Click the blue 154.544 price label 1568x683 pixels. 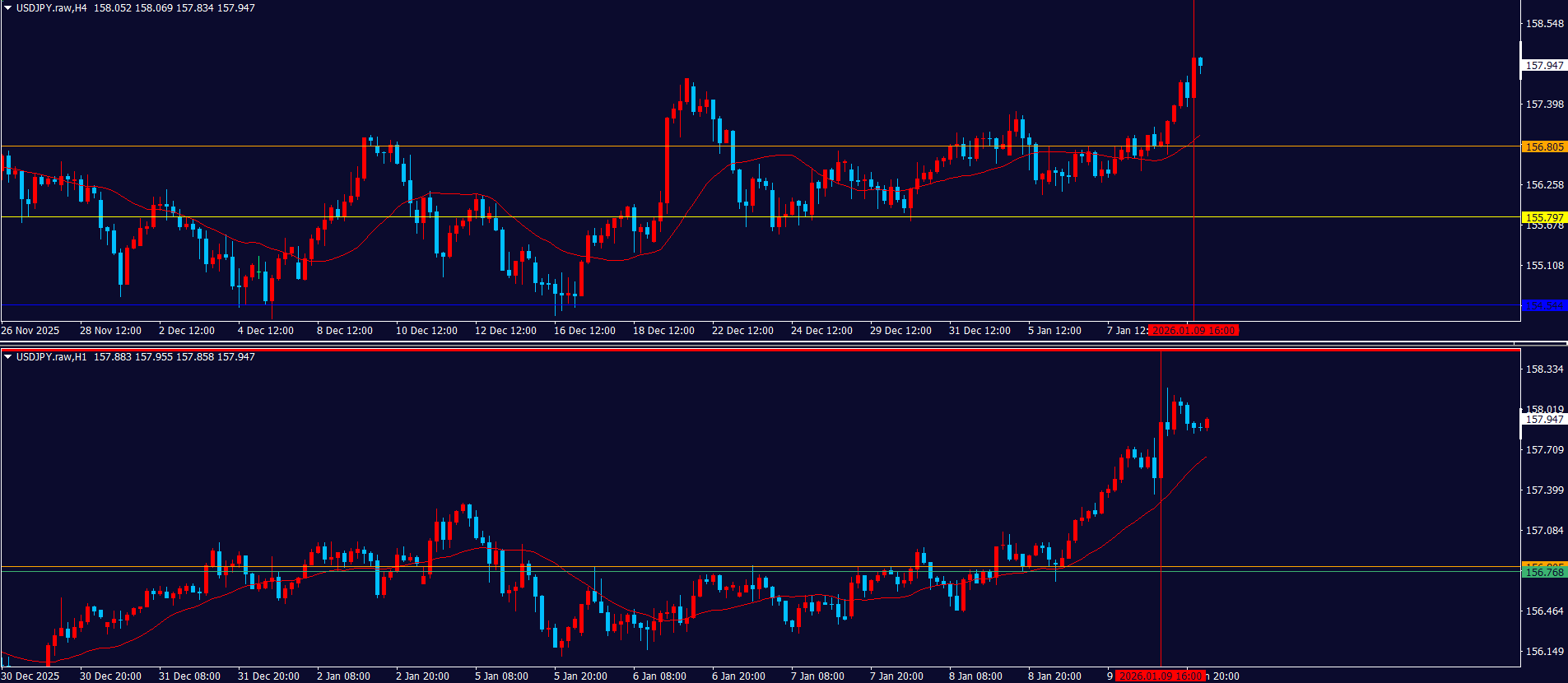tap(1543, 305)
